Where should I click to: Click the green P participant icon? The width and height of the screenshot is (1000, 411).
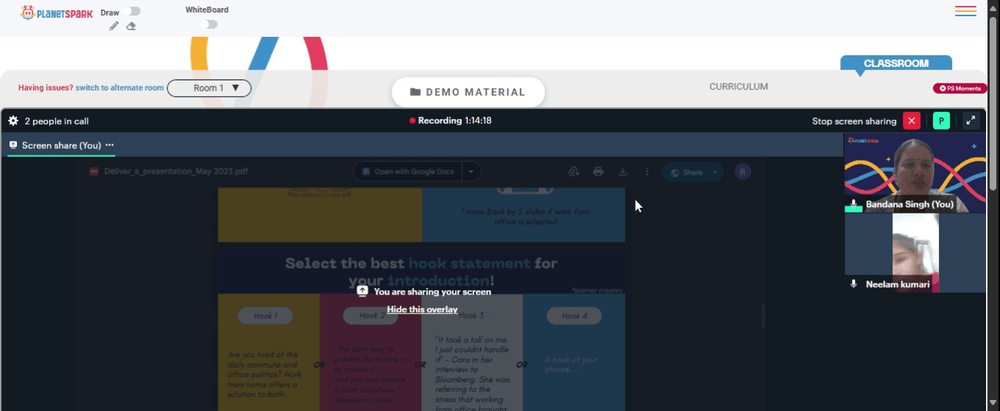tap(941, 121)
